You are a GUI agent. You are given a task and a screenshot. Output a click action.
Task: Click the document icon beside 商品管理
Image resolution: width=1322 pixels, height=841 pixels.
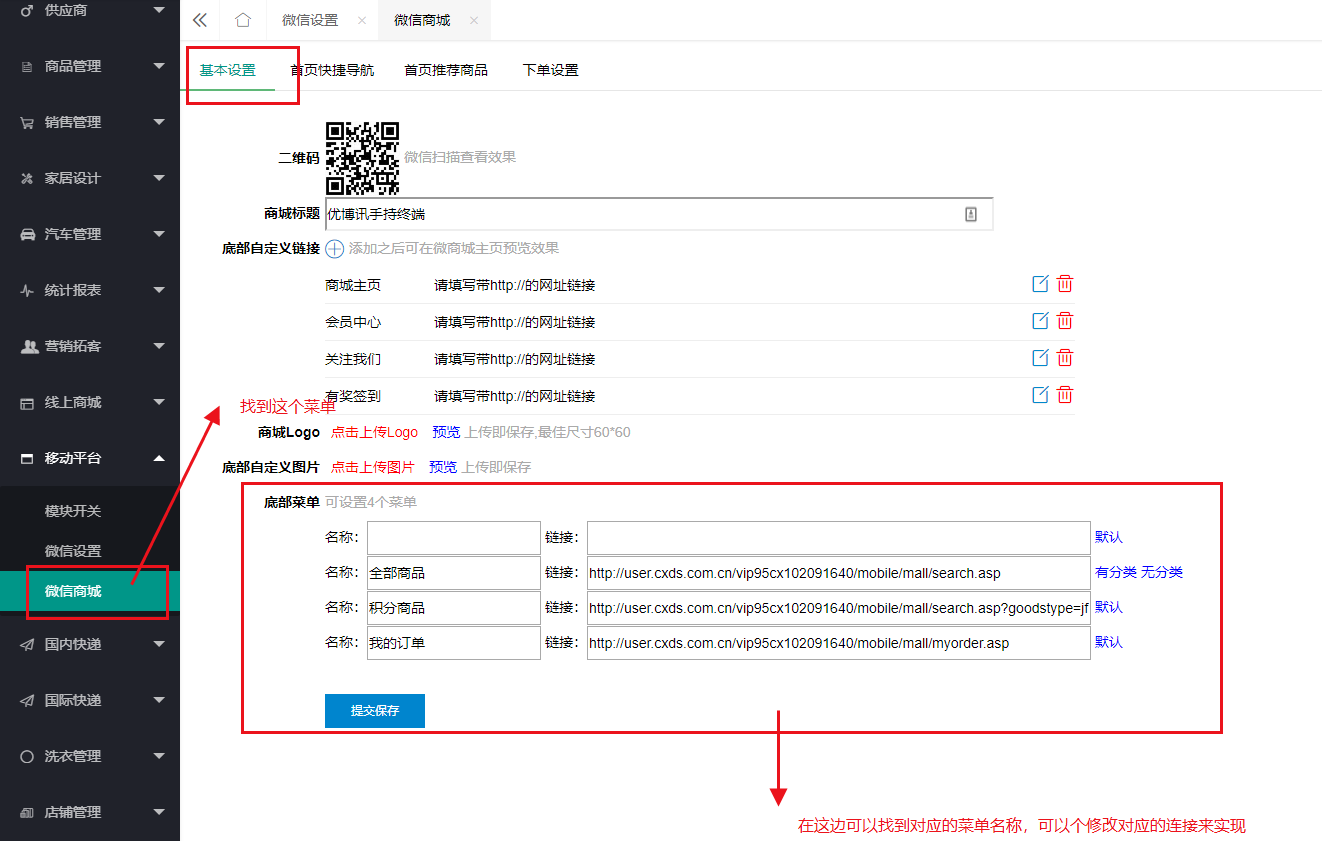click(x=27, y=66)
